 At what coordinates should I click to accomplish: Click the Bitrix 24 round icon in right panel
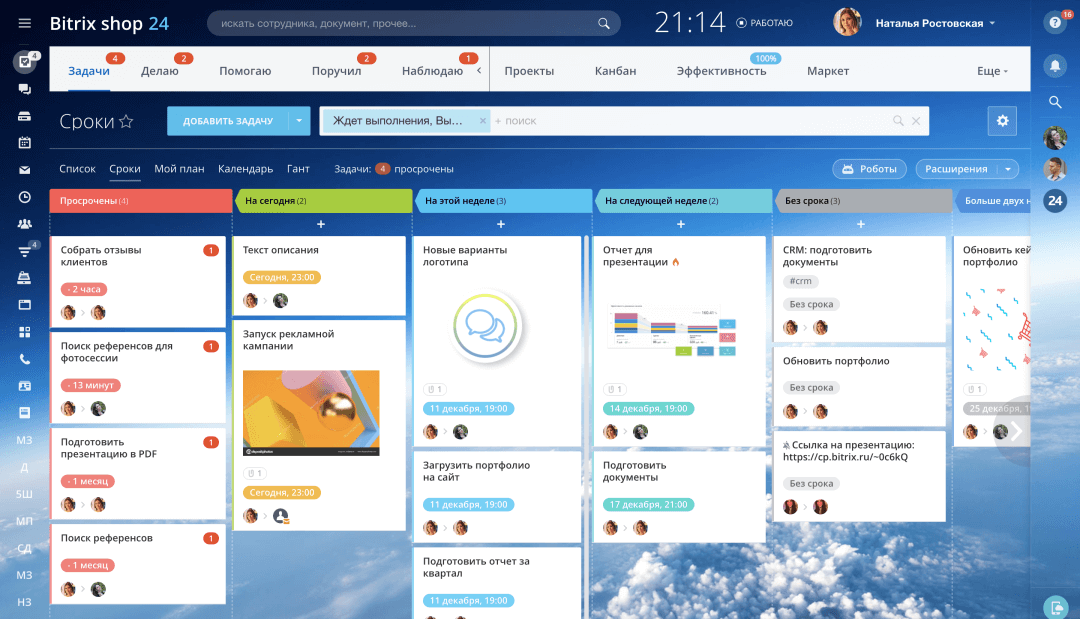(1055, 200)
